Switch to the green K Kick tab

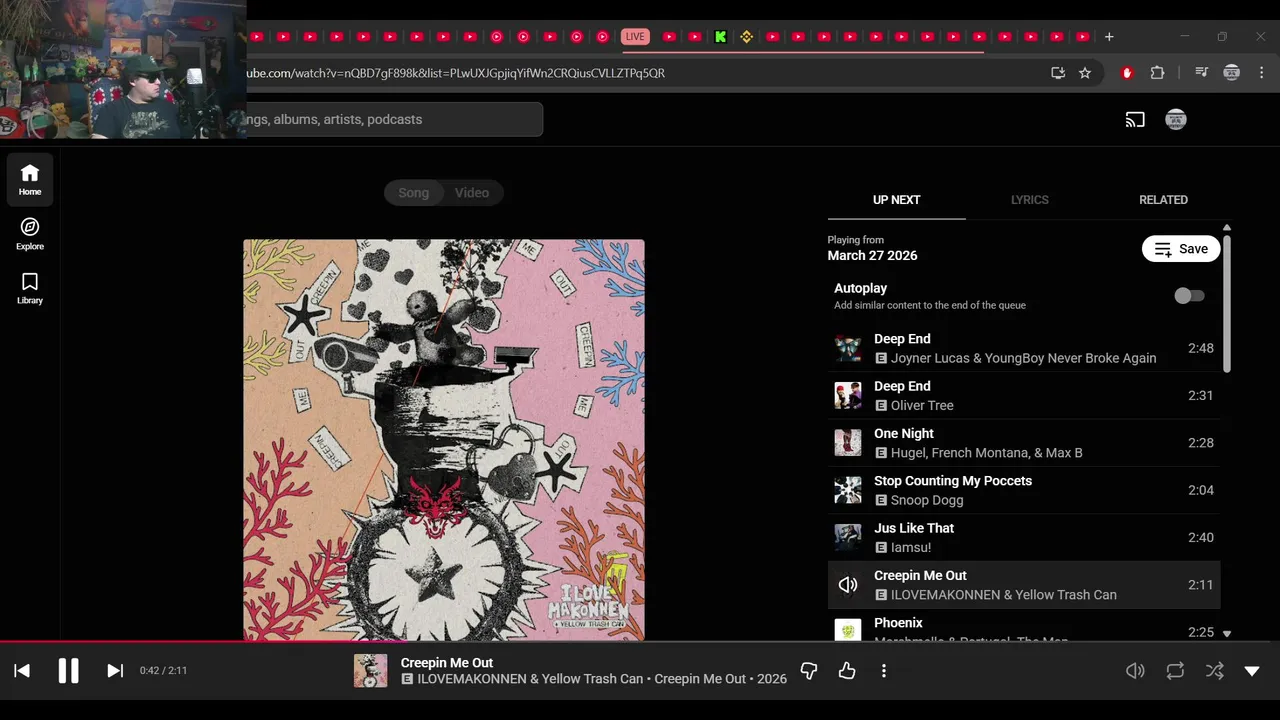point(721,37)
